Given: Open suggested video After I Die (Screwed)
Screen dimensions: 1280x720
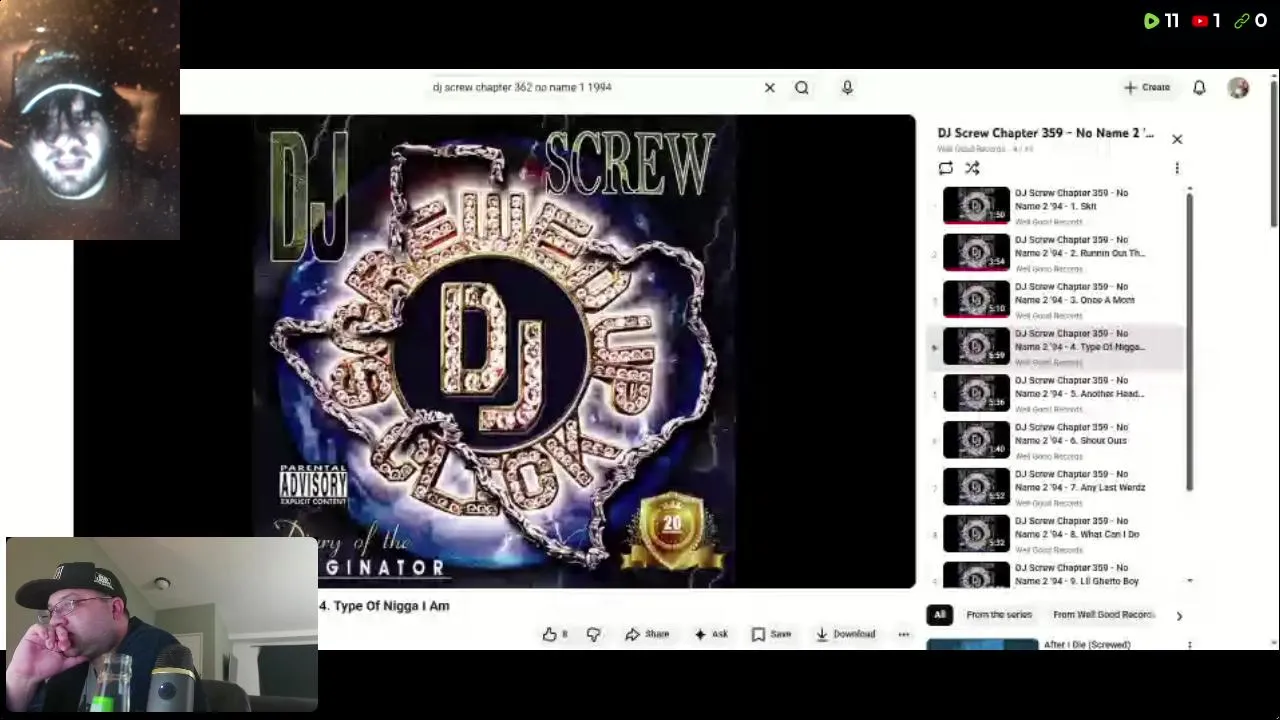Looking at the screenshot, I should [1087, 645].
